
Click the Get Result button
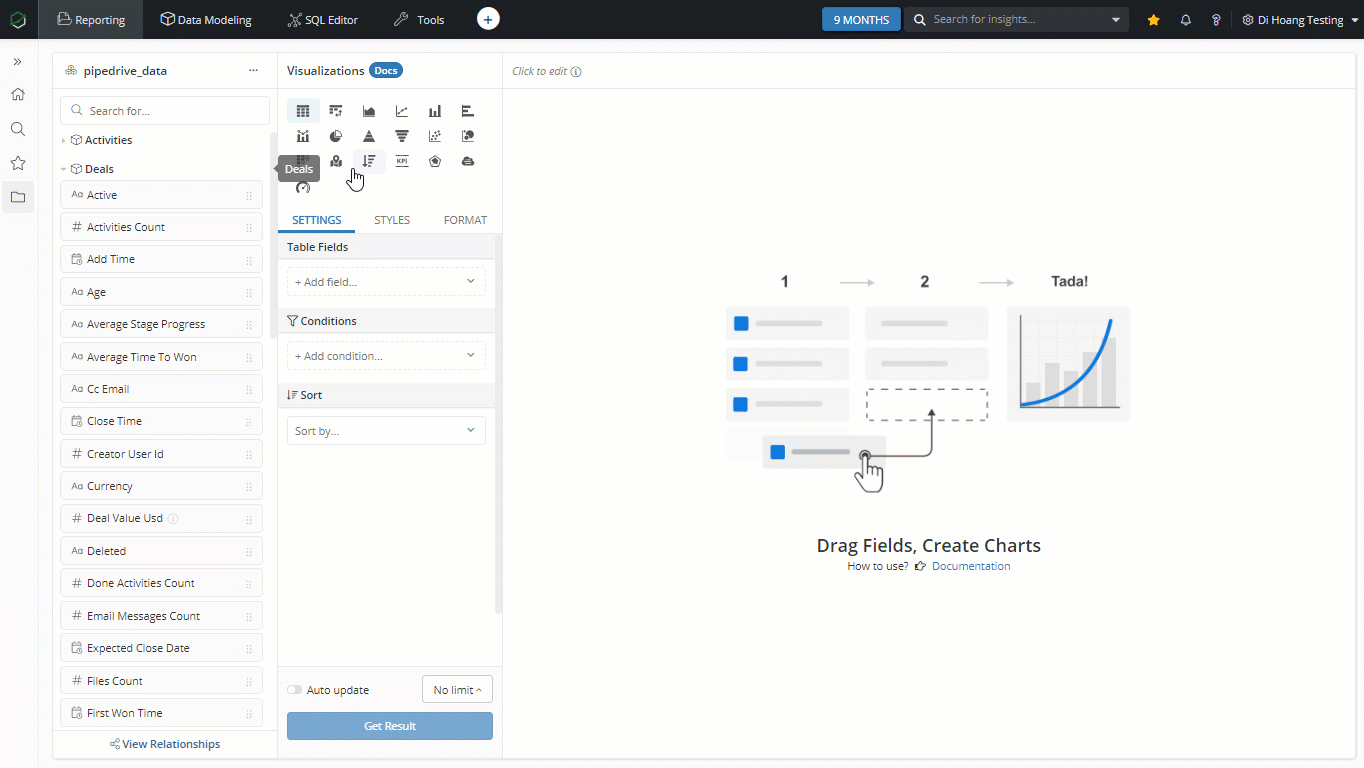coord(390,726)
